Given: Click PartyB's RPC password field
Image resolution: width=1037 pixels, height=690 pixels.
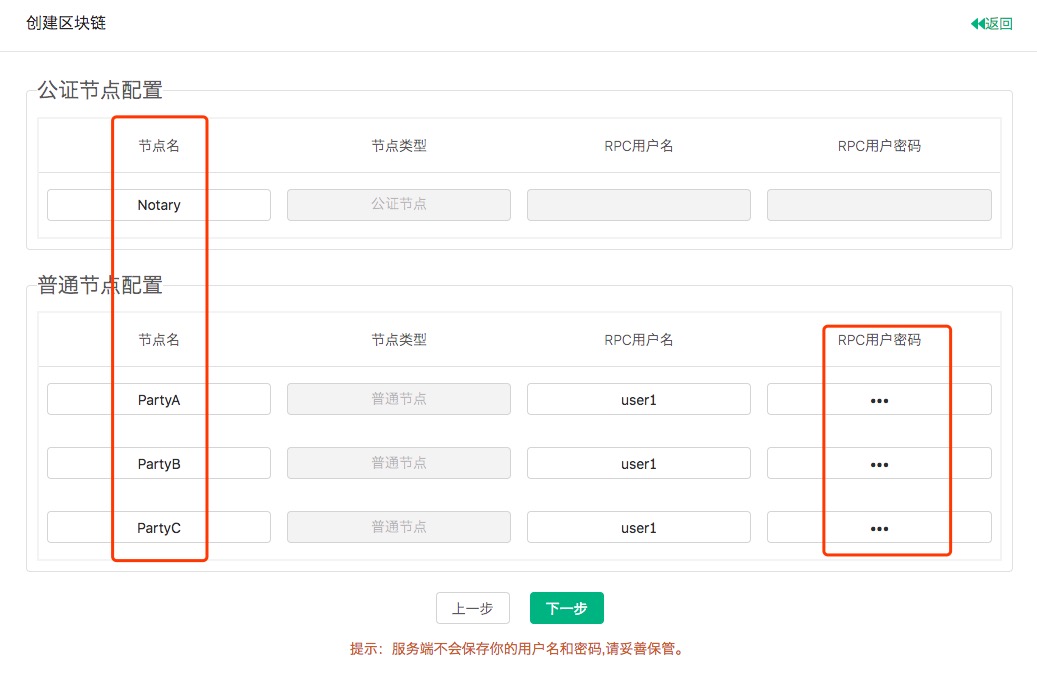Looking at the screenshot, I should pos(879,464).
